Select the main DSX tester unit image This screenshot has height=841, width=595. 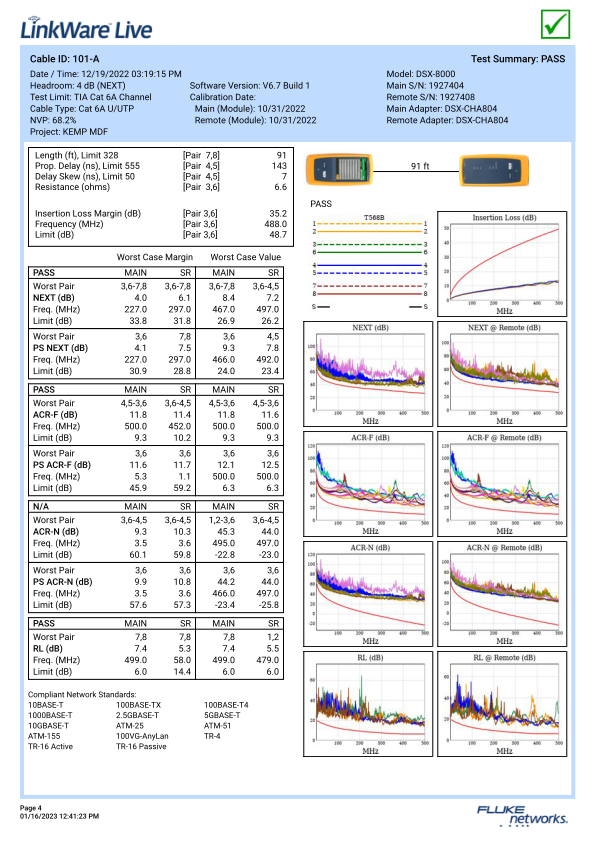click(339, 169)
